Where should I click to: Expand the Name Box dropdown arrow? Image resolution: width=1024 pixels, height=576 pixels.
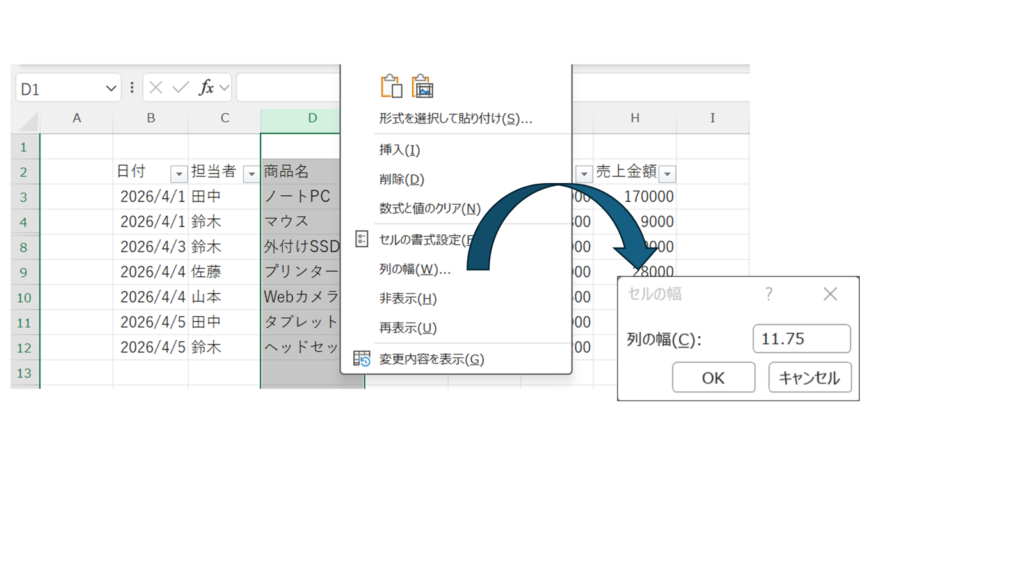(111, 88)
